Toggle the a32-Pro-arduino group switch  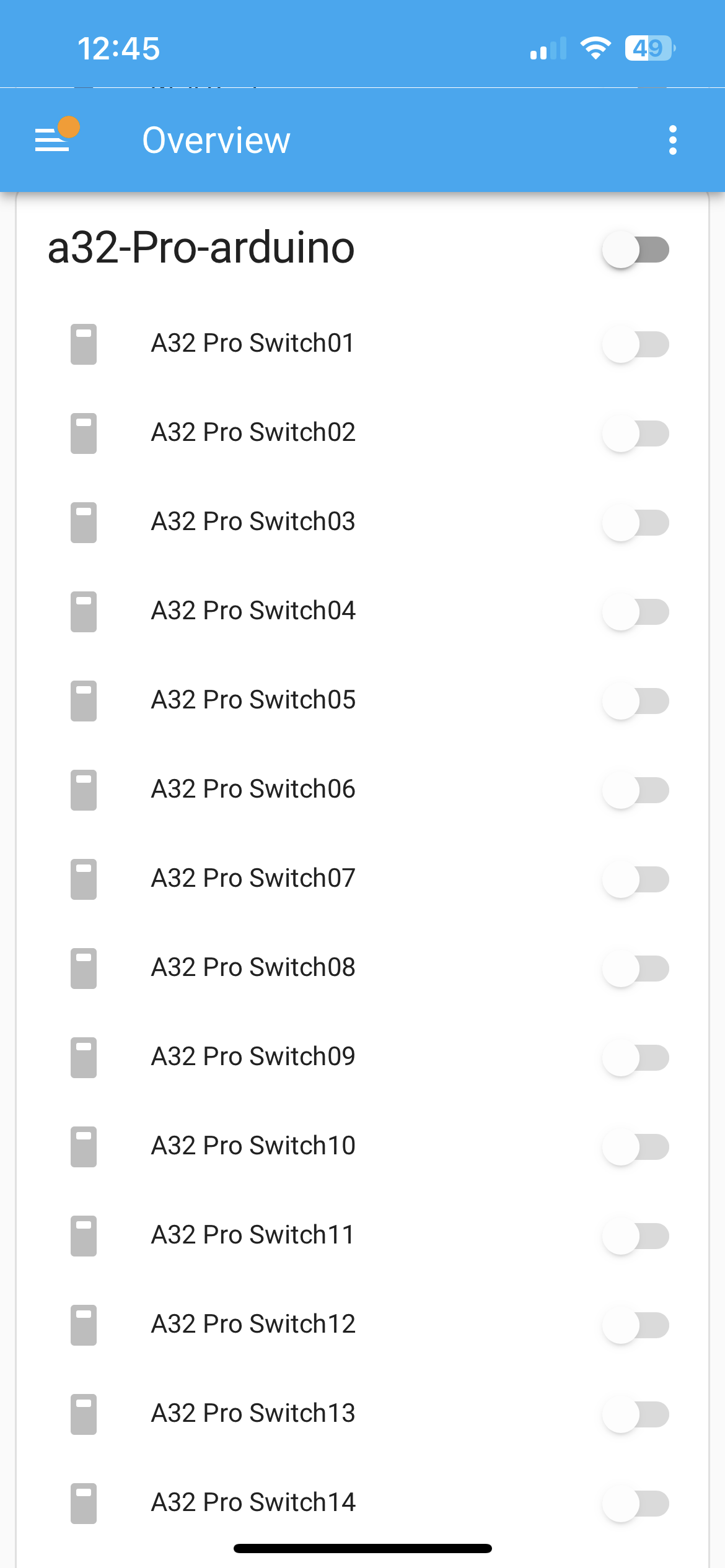636,250
